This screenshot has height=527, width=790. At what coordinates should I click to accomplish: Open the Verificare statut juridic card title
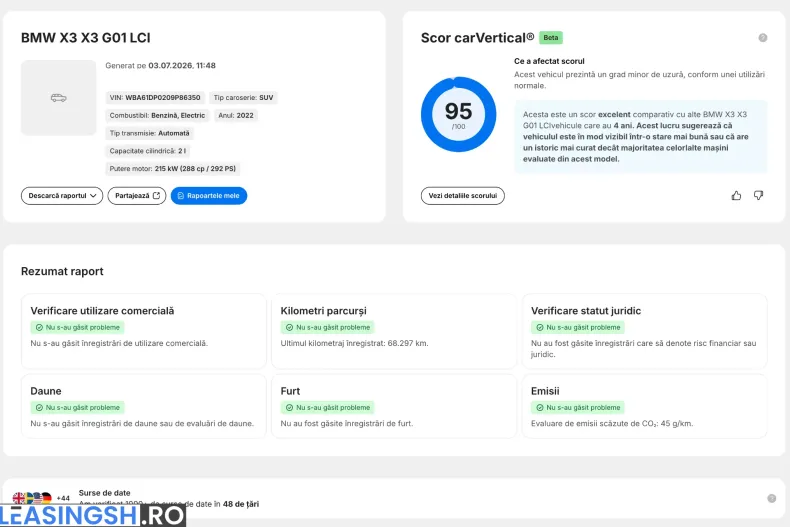[x=586, y=311]
